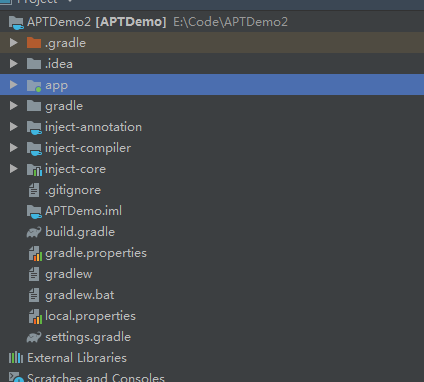
Task: Expand the gradle folder arrow
Action: [14, 106]
